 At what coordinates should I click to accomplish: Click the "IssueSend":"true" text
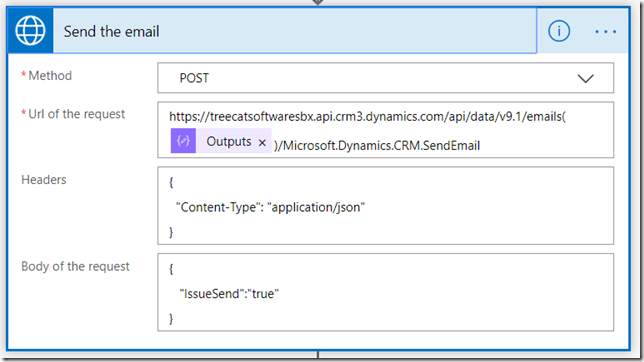coord(229,294)
